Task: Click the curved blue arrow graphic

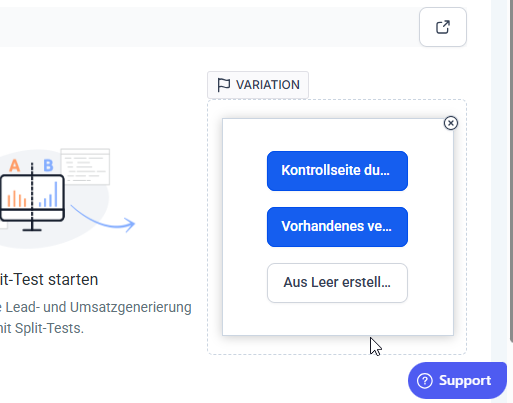Action: 103,219
